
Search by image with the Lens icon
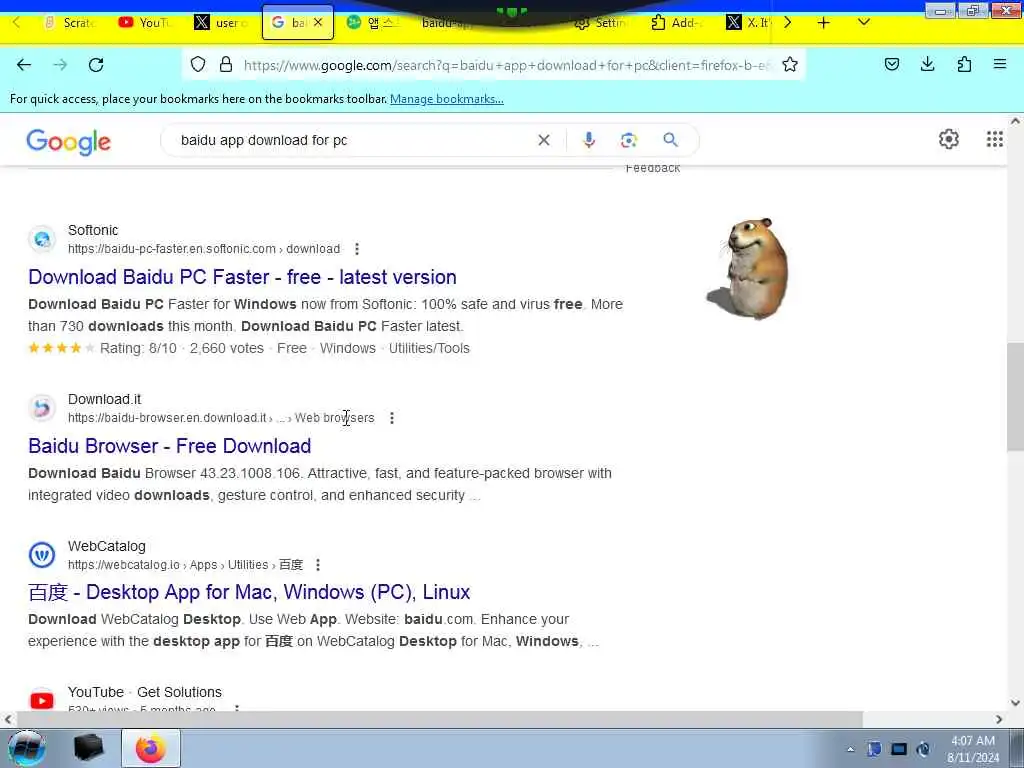pos(629,140)
